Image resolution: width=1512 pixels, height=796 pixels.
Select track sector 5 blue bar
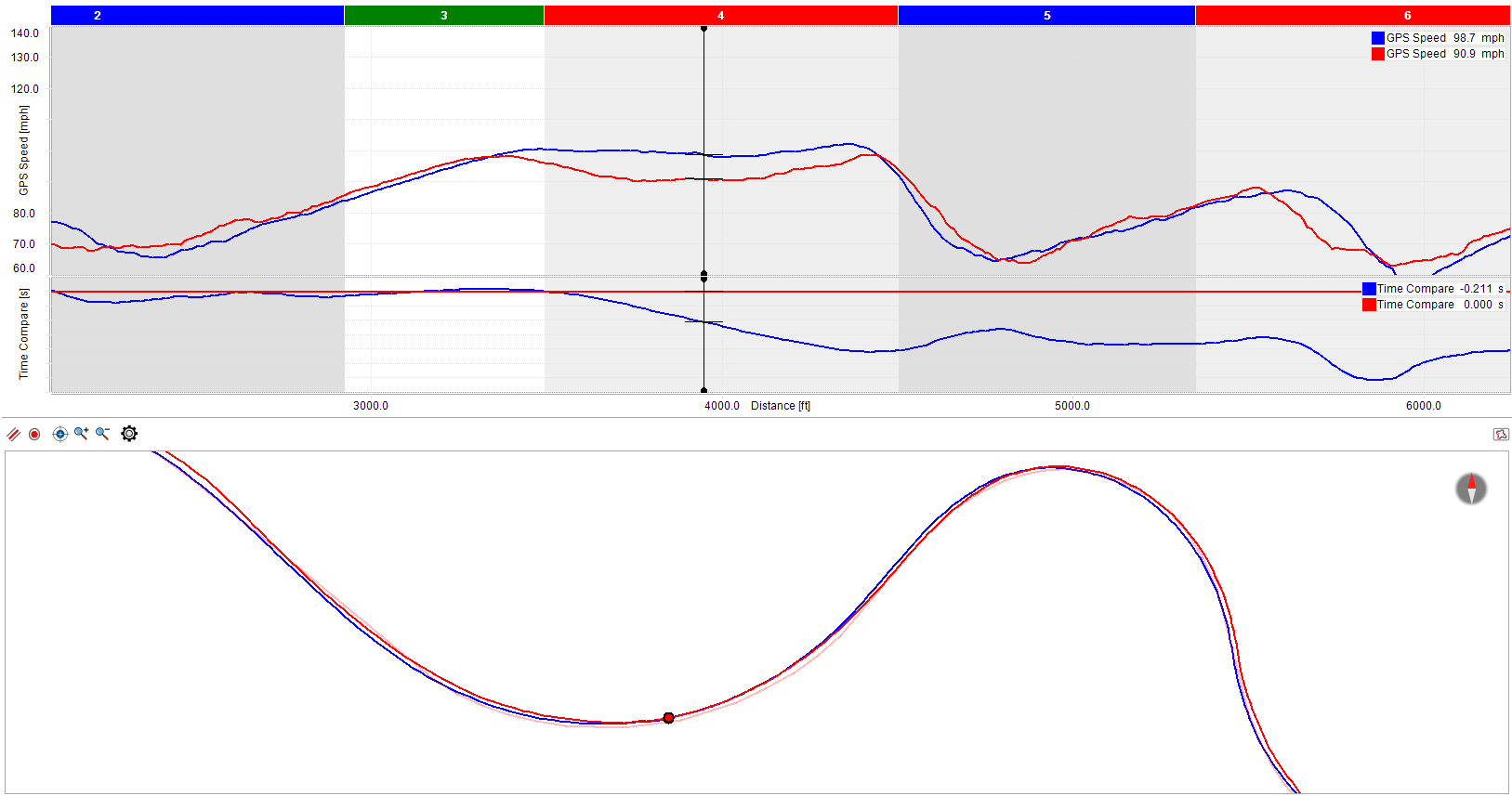point(1046,15)
